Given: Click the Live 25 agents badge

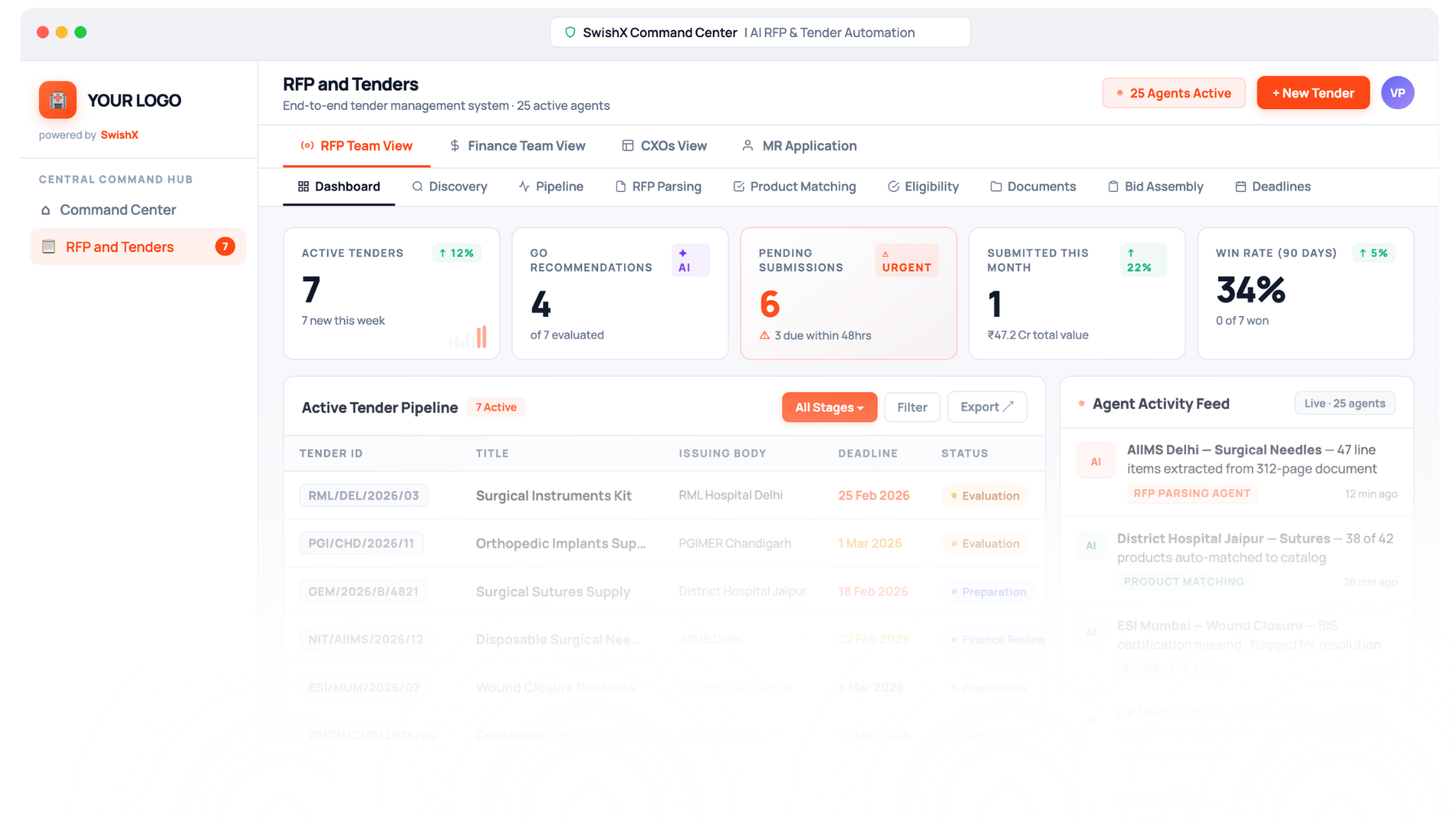Looking at the screenshot, I should 1344,403.
